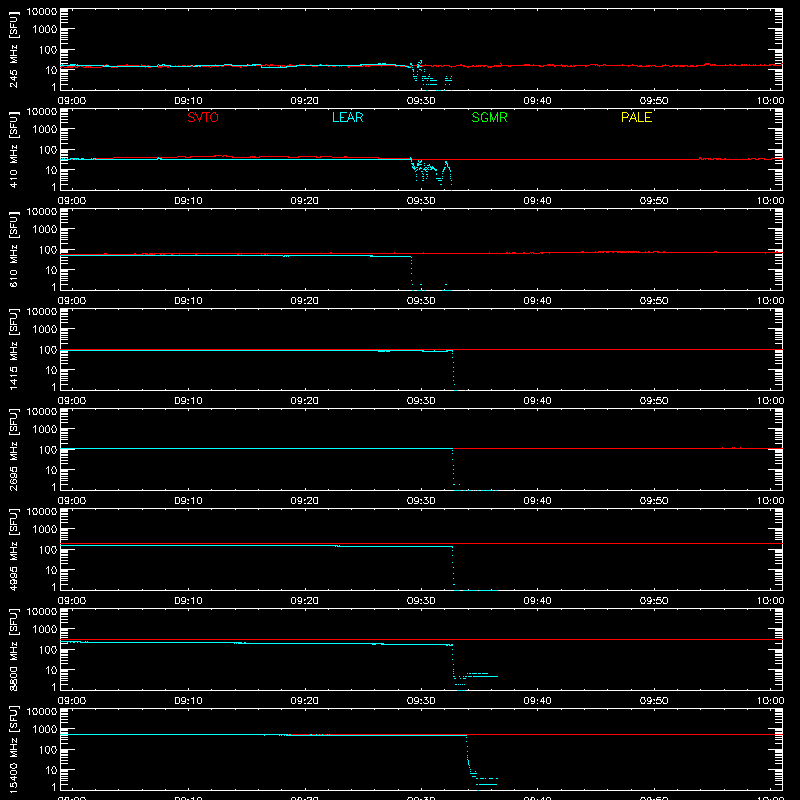Click the 10 tick of 1415 MHz plot
The height and width of the screenshot is (800, 800).
click(51, 370)
